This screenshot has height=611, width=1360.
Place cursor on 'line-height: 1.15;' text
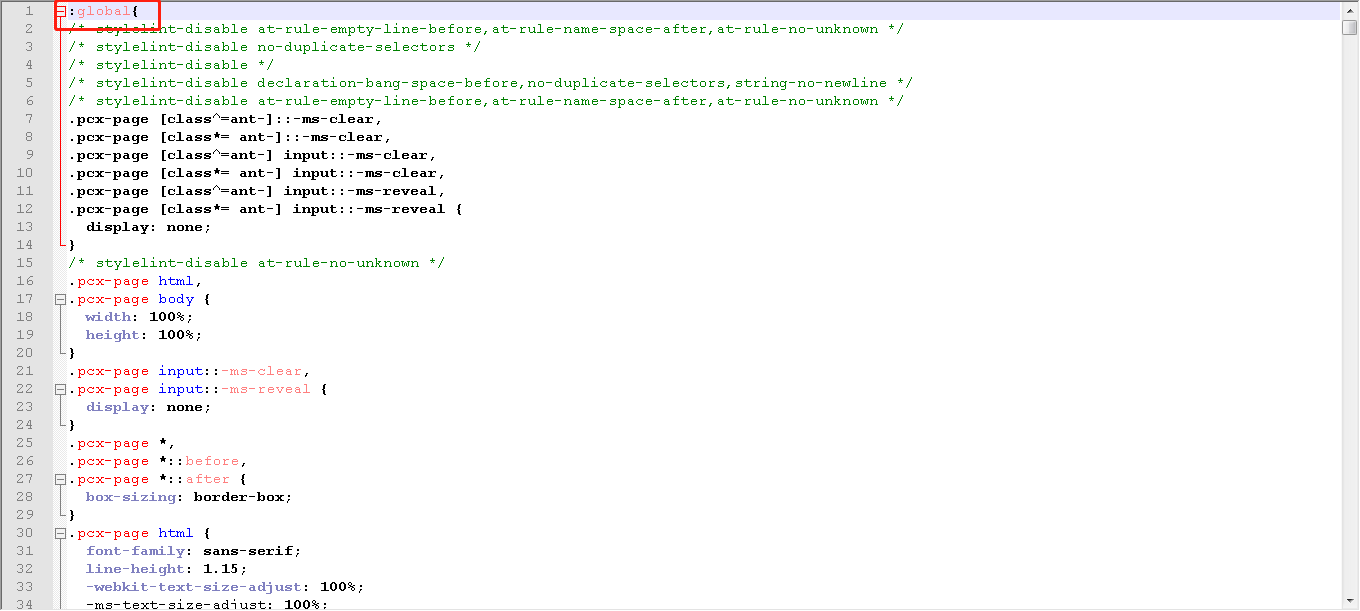tap(165, 569)
